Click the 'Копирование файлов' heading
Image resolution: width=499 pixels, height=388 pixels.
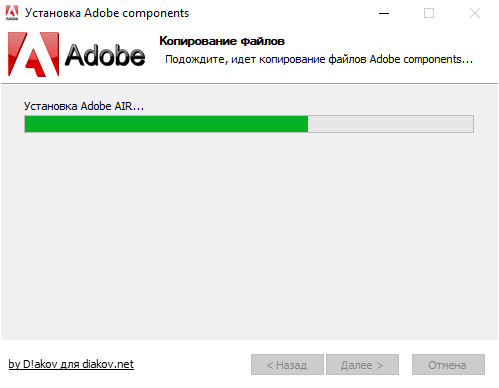point(222,41)
